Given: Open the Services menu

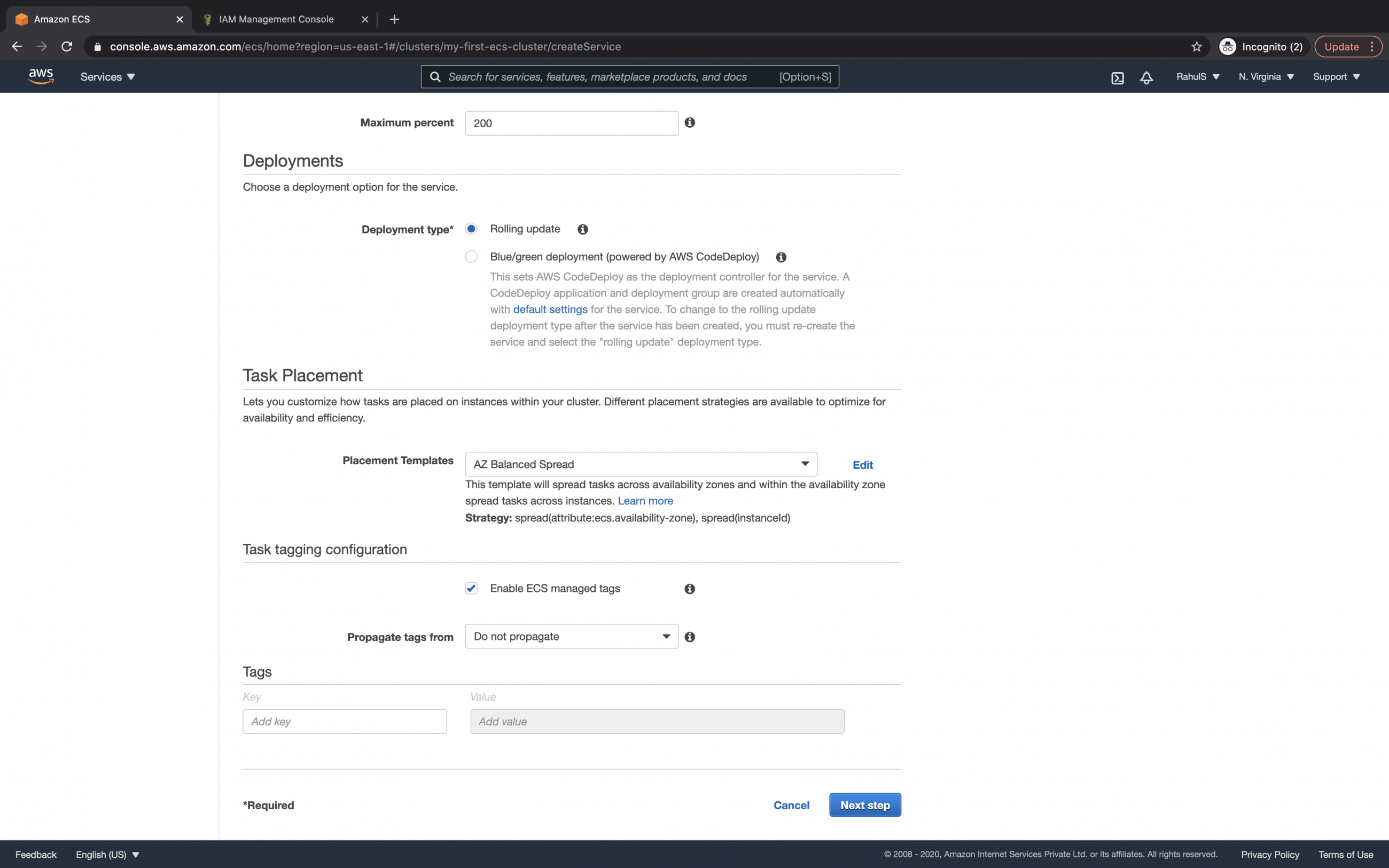Looking at the screenshot, I should [107, 76].
